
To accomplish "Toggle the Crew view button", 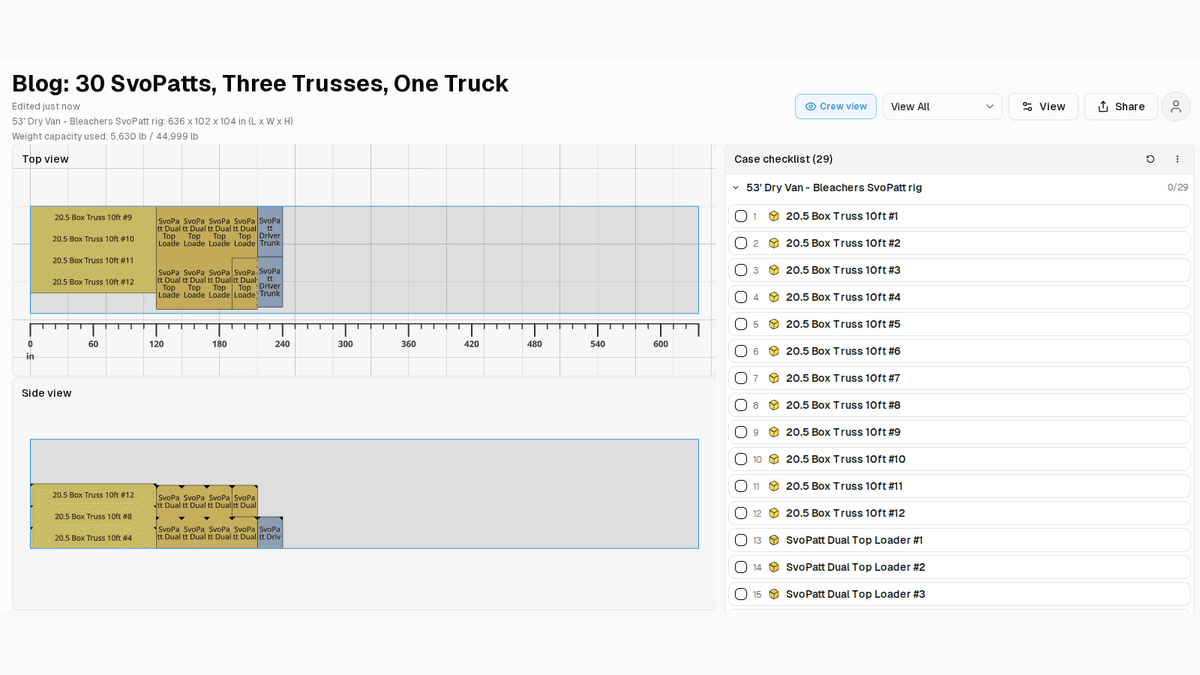I will pyautogui.click(x=836, y=107).
